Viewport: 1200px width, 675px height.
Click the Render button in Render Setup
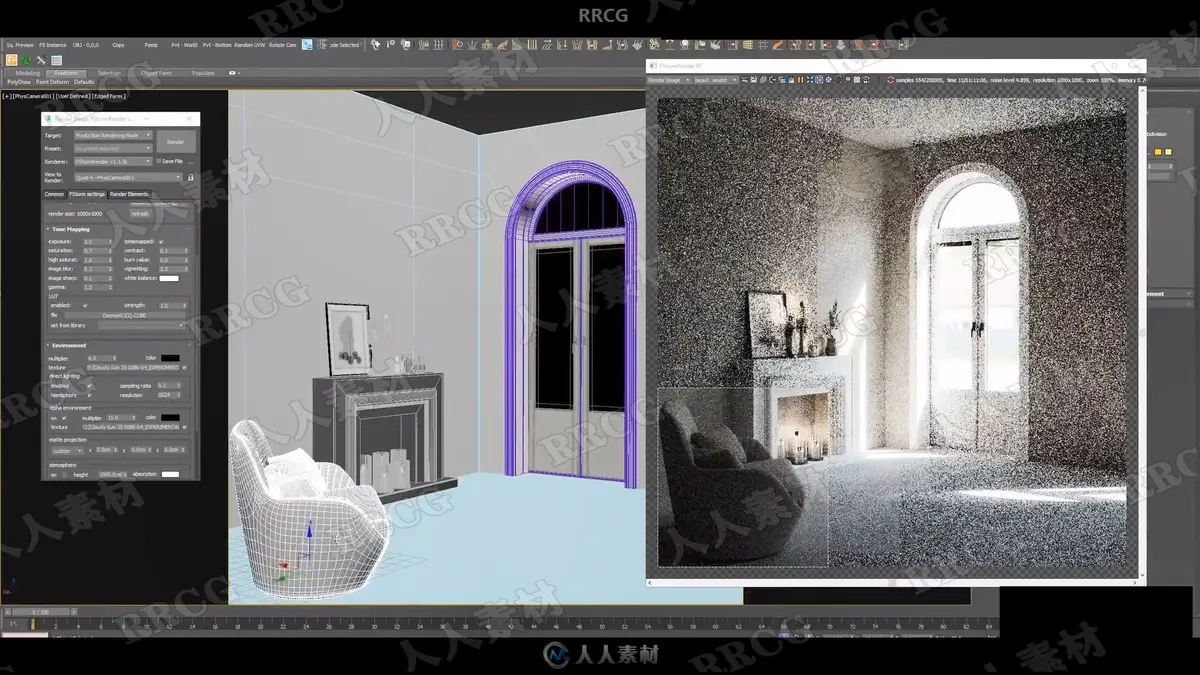pyautogui.click(x=176, y=142)
